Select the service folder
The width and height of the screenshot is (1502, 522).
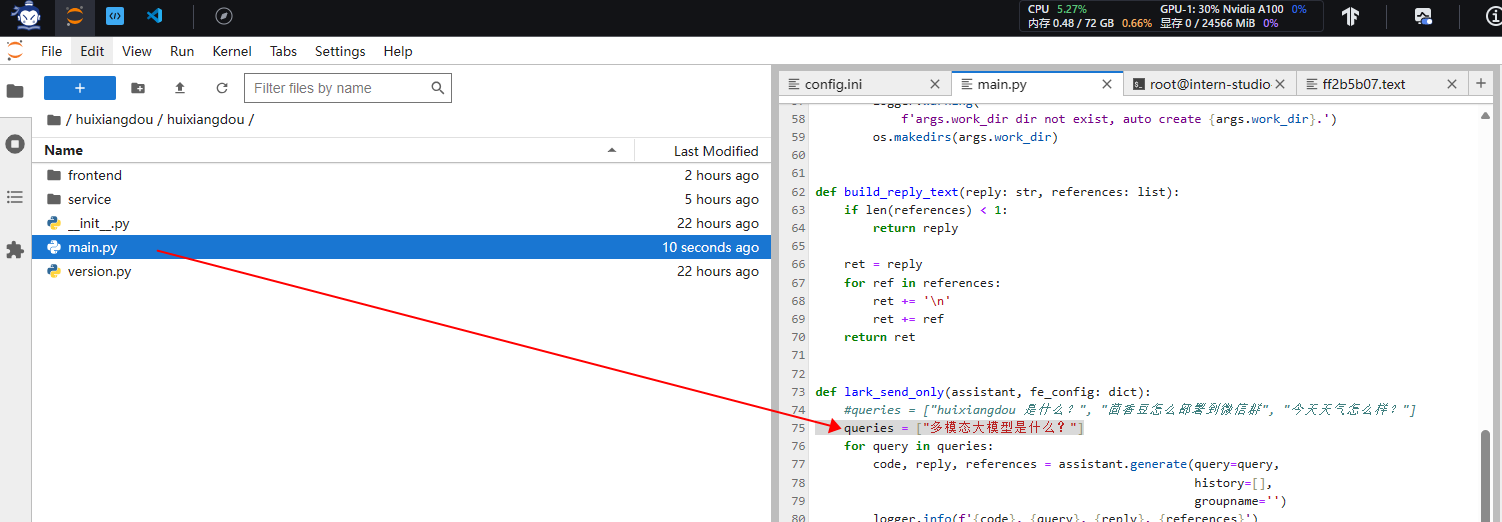(x=401, y=199)
